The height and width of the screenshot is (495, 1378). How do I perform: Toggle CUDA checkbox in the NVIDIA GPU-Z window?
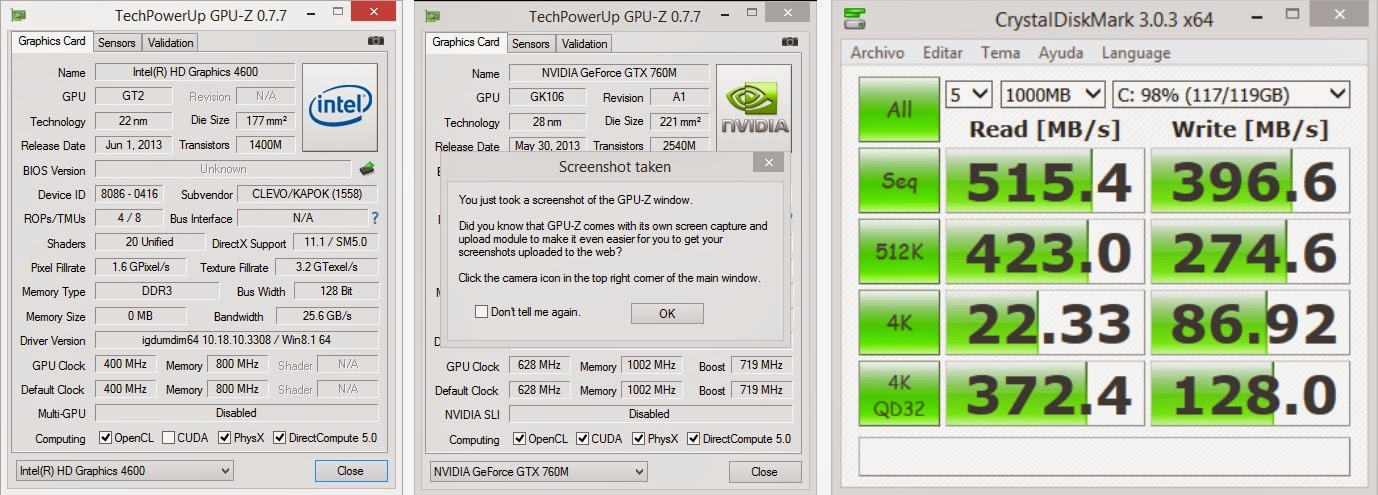(x=582, y=439)
